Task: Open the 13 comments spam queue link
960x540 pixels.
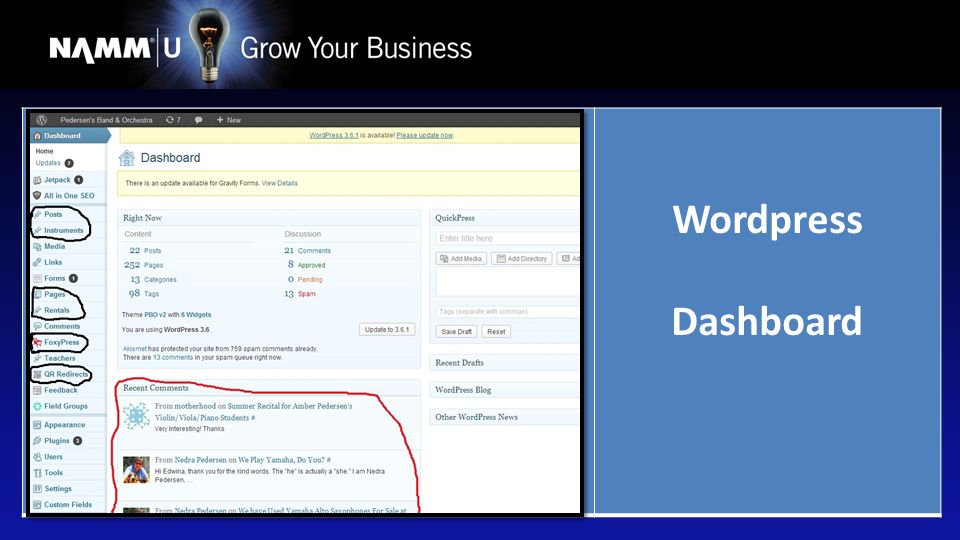Action: click(x=173, y=358)
